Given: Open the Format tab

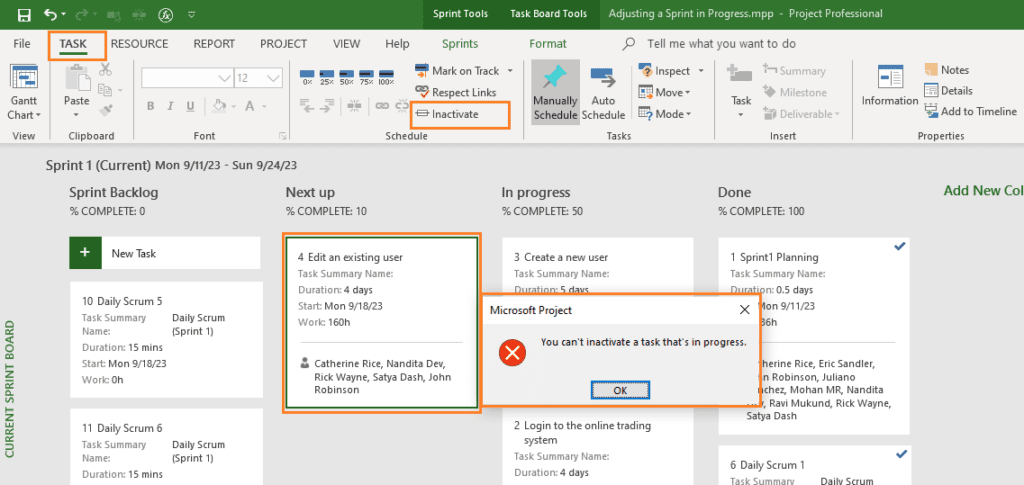Looking at the screenshot, I should (x=547, y=44).
